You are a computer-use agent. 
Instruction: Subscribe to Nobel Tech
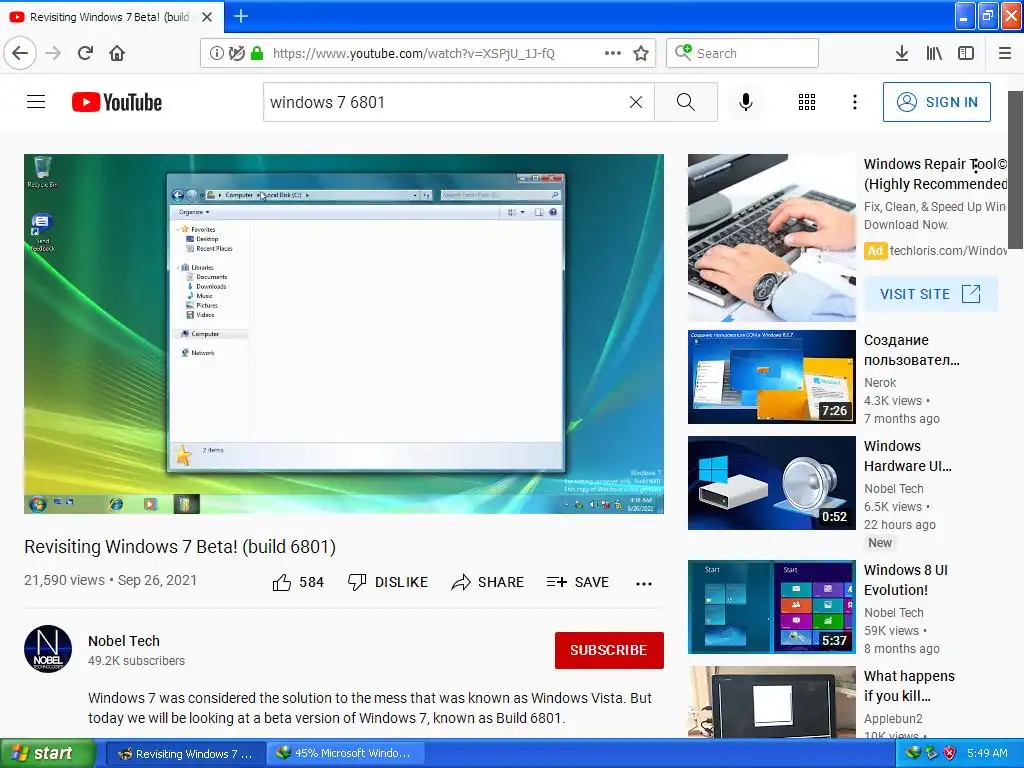coord(609,650)
